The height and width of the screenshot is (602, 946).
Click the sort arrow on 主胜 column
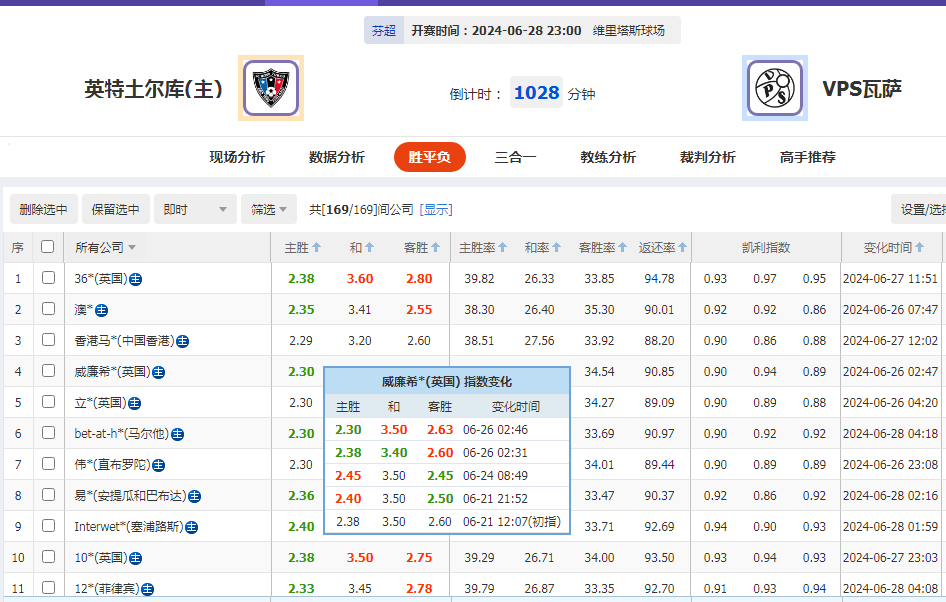(x=318, y=246)
